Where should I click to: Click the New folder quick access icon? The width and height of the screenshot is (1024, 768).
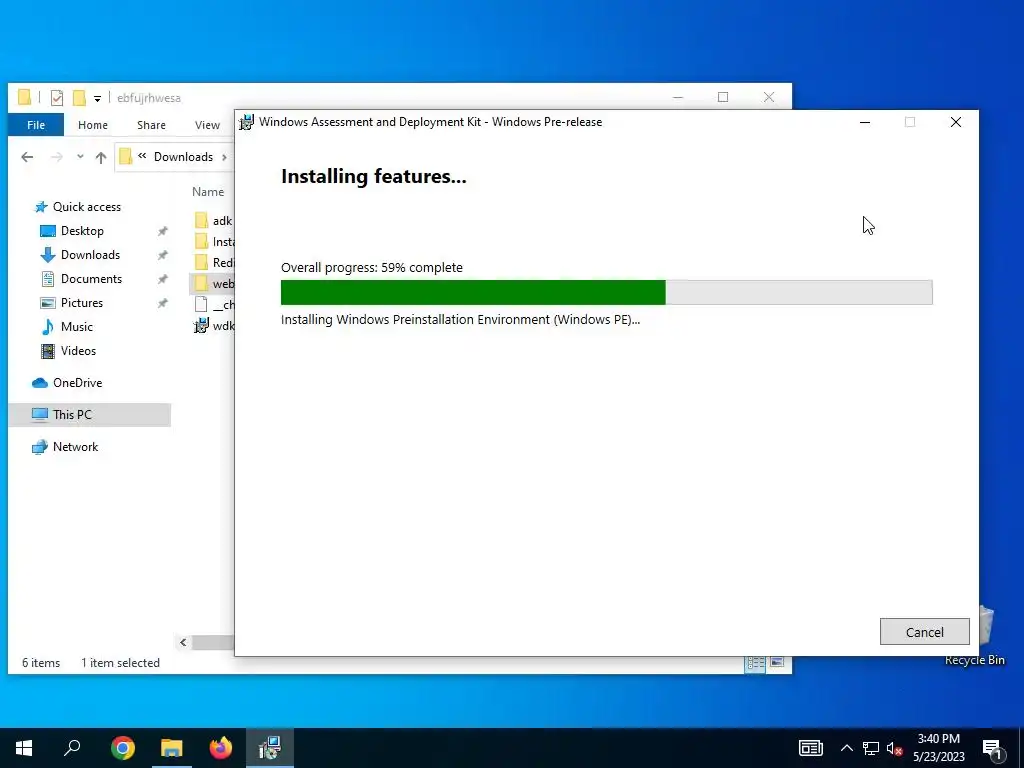click(79, 98)
